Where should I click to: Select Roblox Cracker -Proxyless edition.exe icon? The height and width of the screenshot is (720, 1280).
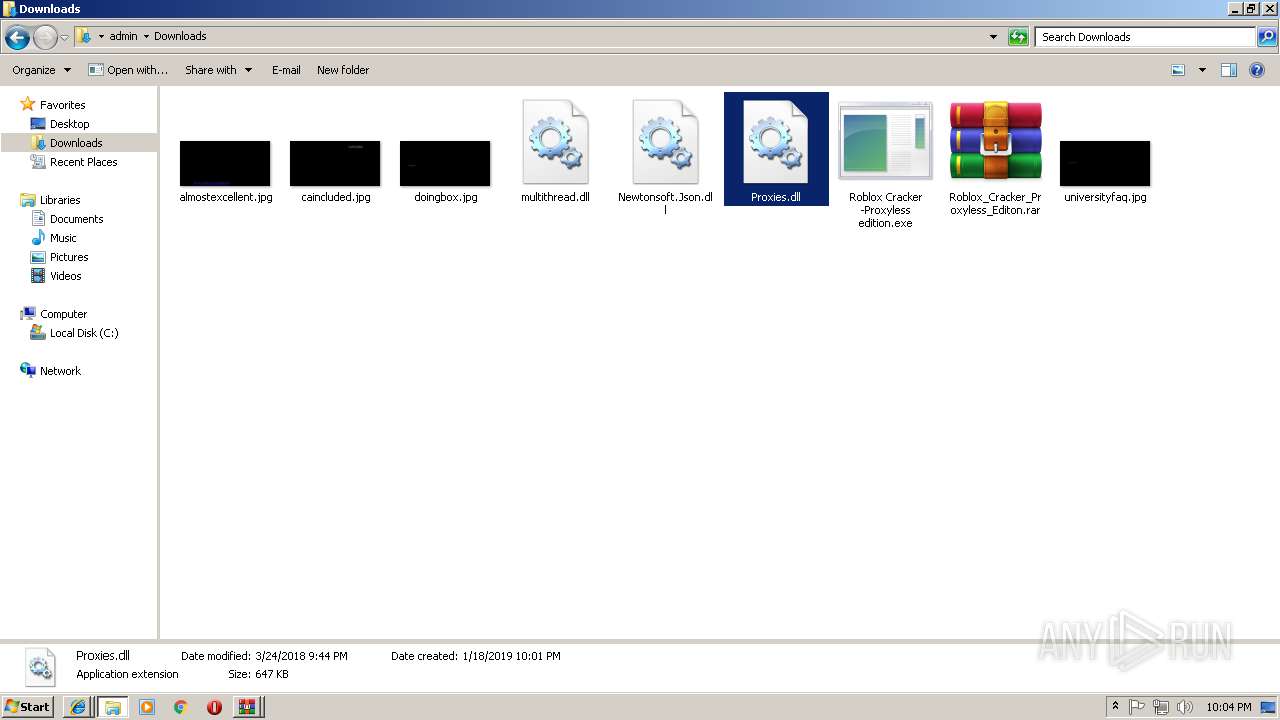point(885,143)
